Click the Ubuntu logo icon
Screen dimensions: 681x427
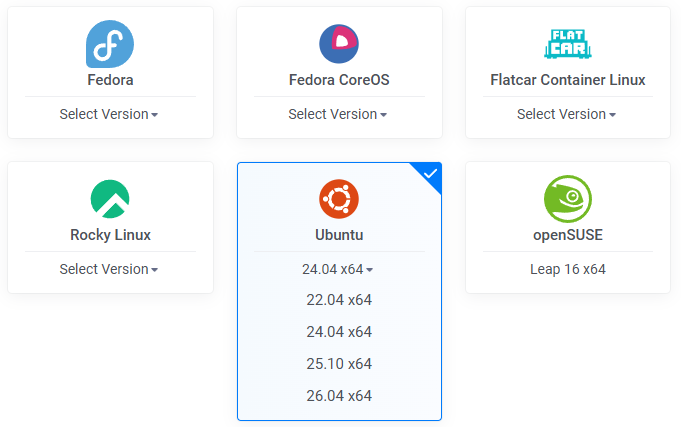pyautogui.click(x=339, y=199)
